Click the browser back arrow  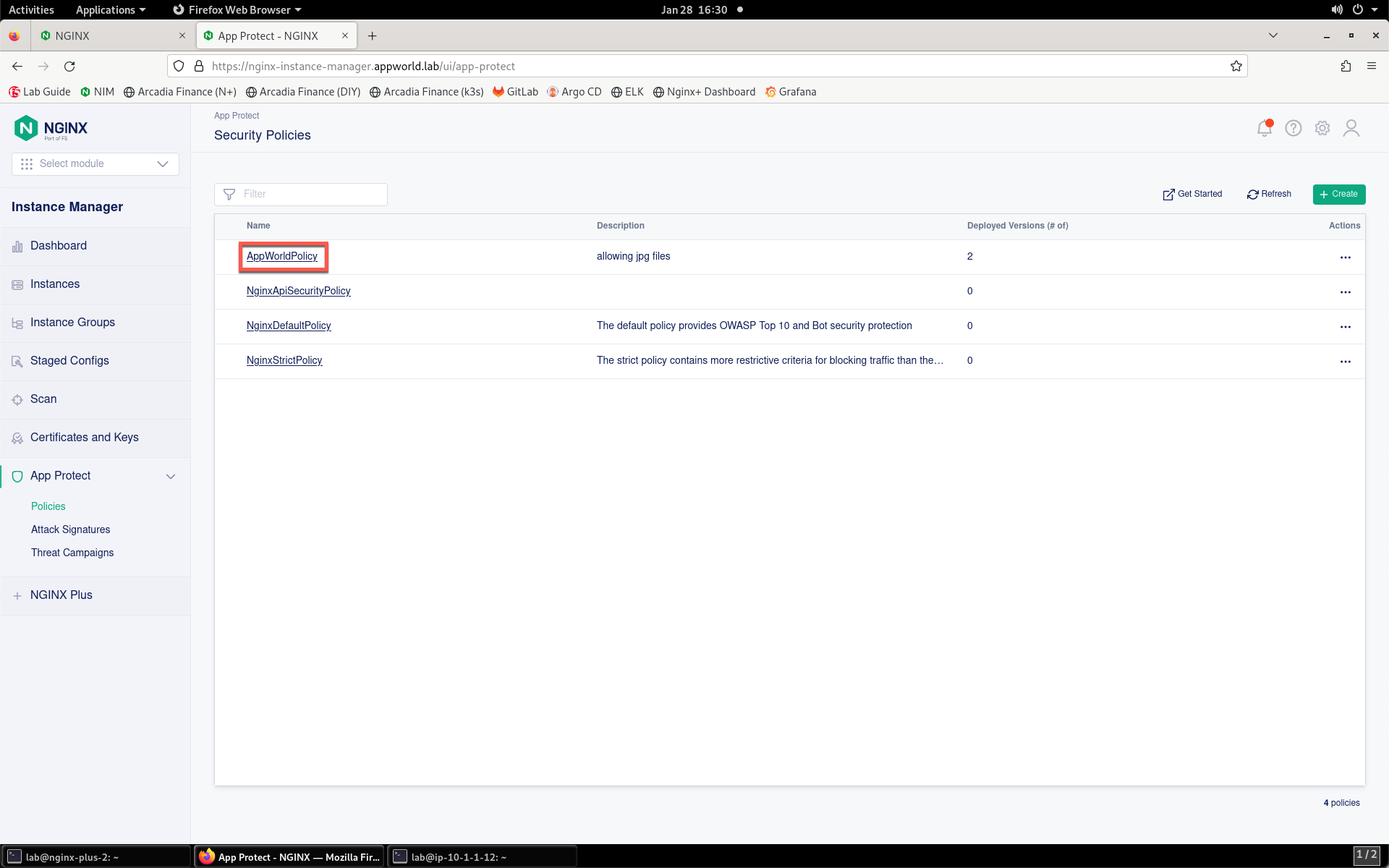tap(17, 66)
